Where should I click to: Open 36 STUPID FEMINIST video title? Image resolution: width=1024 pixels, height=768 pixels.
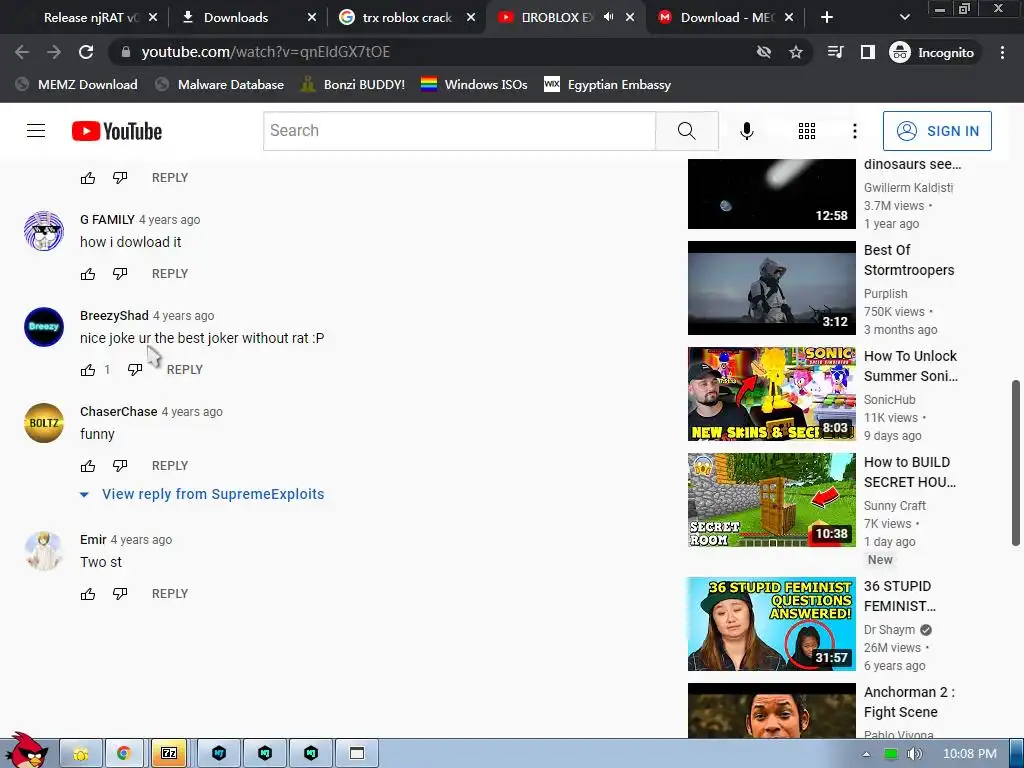900,596
